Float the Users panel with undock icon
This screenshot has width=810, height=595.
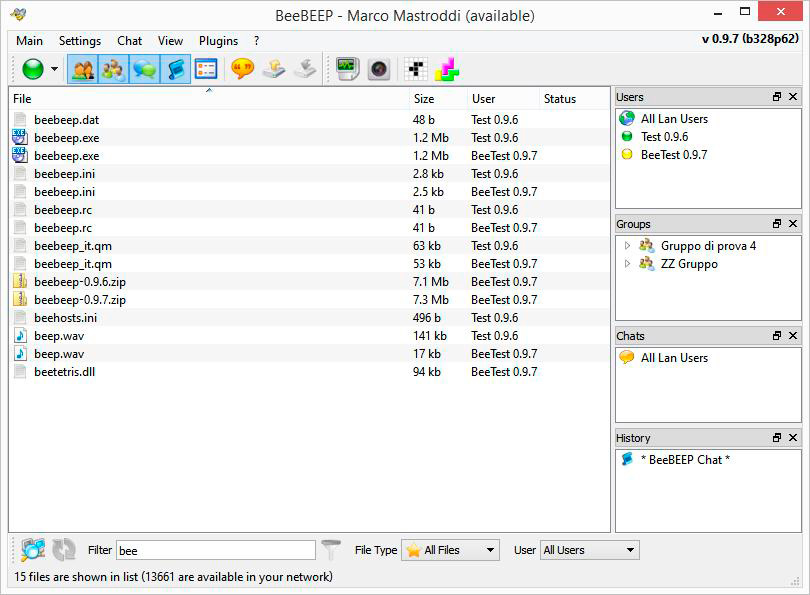(x=776, y=97)
